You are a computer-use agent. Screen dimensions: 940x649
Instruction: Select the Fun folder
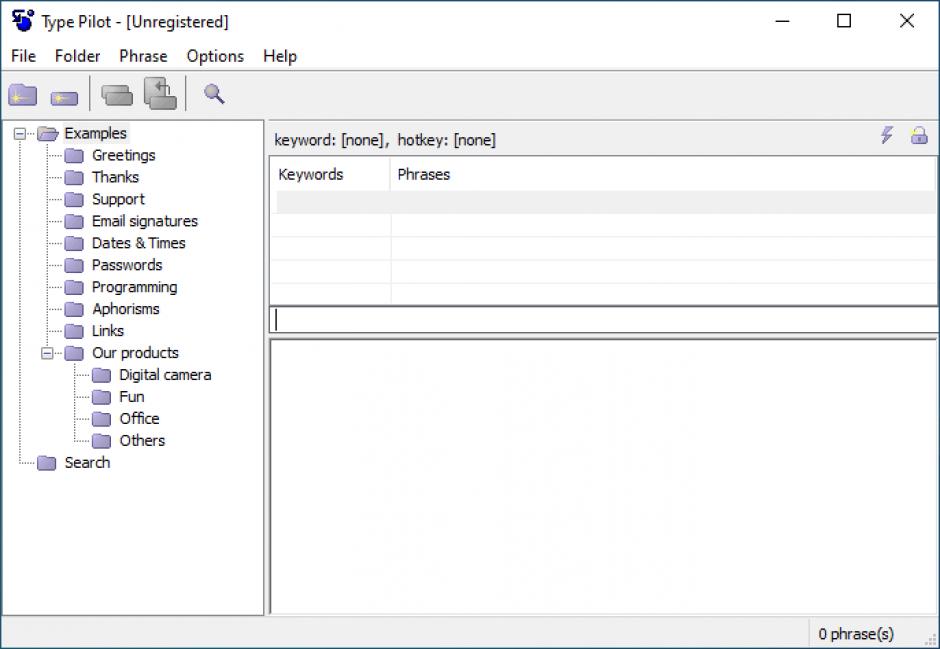(x=132, y=397)
